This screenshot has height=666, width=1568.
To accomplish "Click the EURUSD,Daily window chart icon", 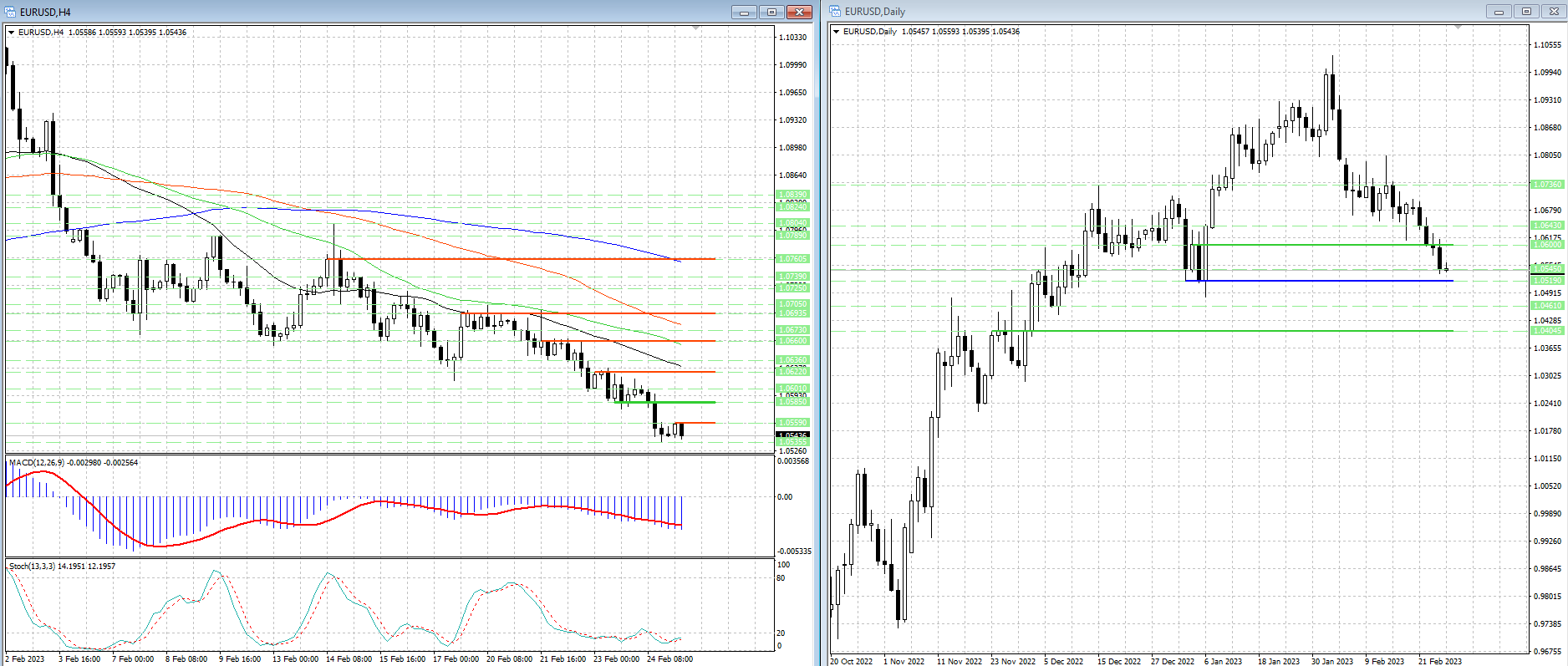I will [836, 12].
